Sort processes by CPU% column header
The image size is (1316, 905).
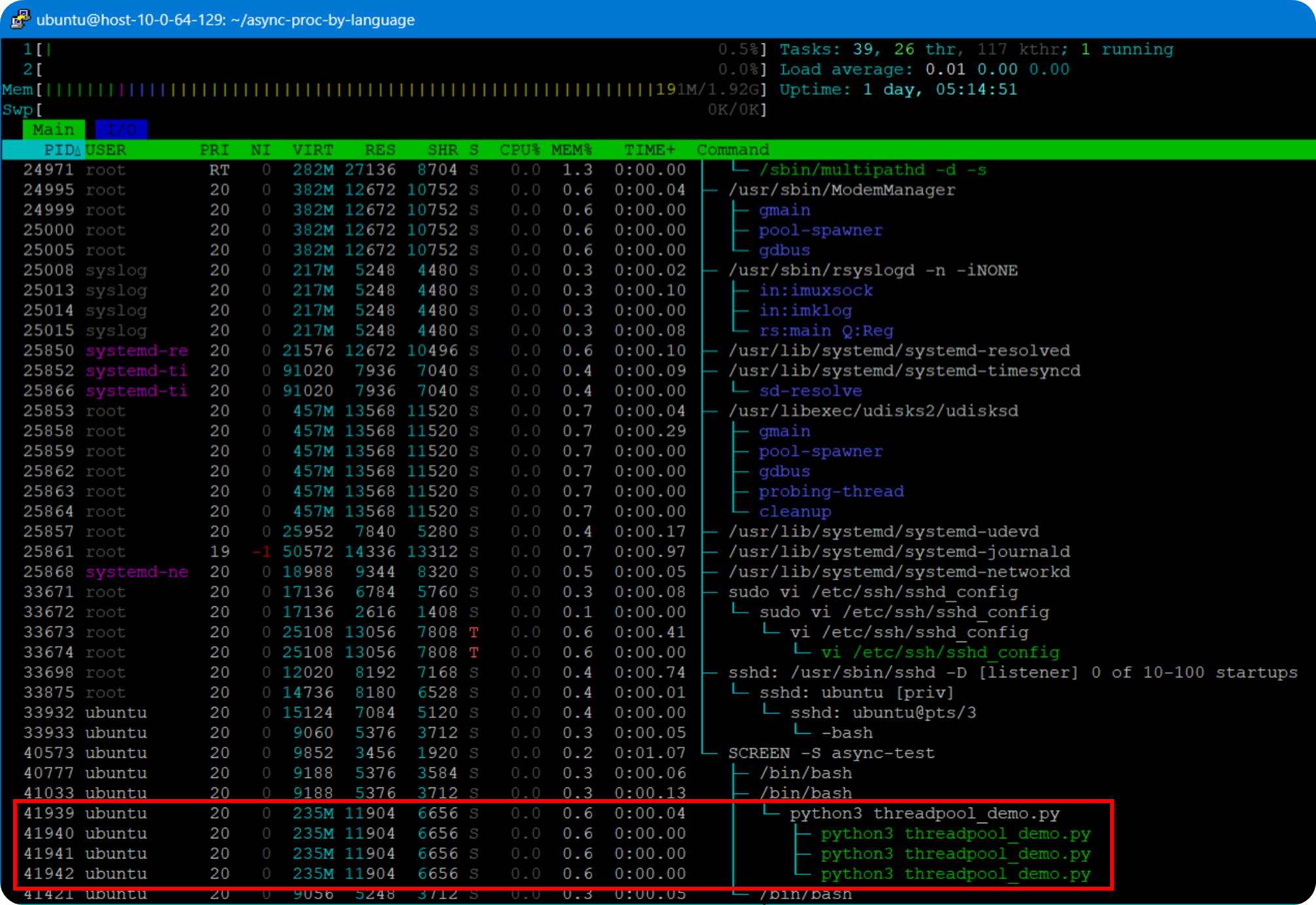coord(520,150)
